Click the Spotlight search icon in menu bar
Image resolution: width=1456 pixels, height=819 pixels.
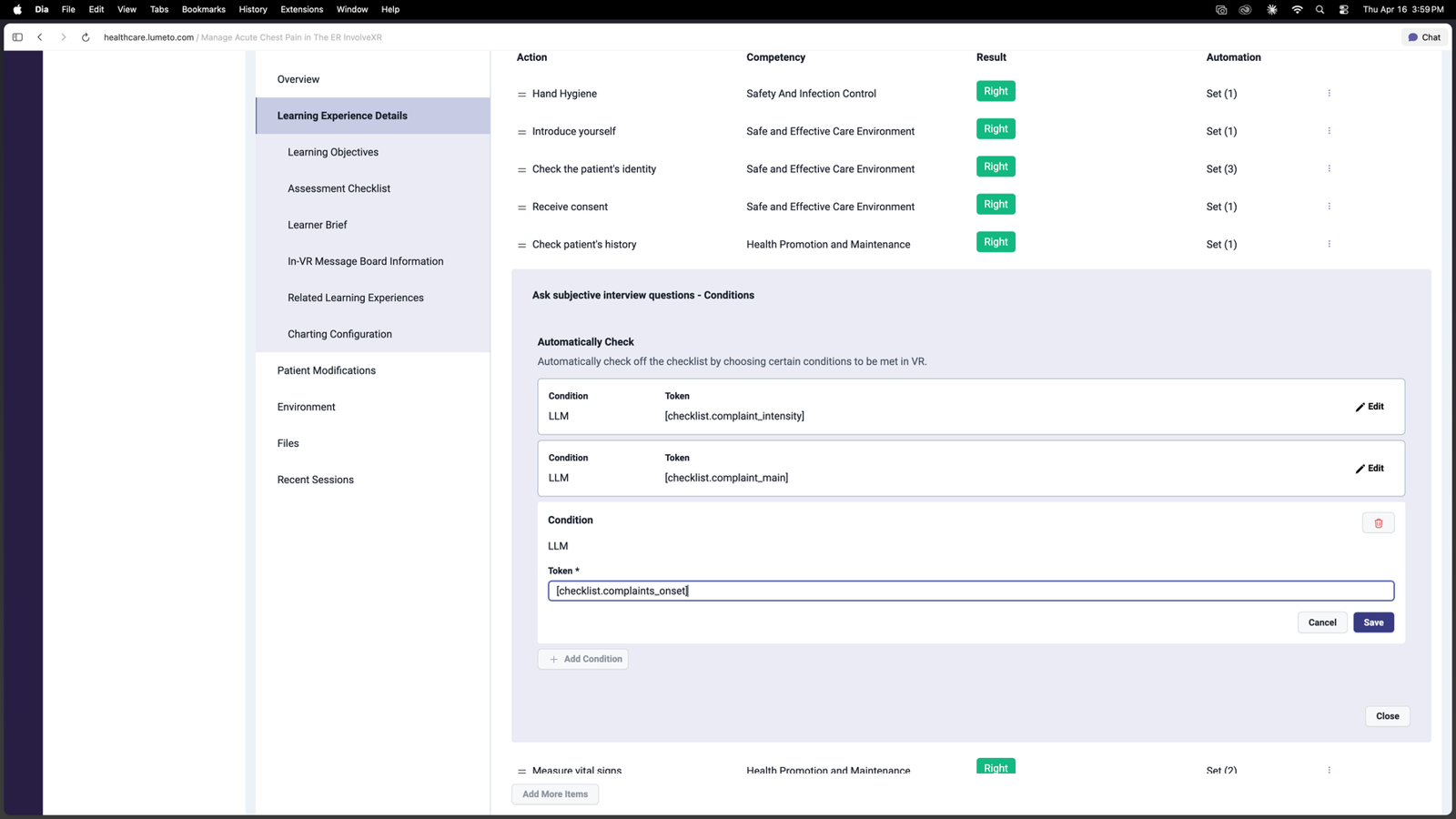(1319, 9)
